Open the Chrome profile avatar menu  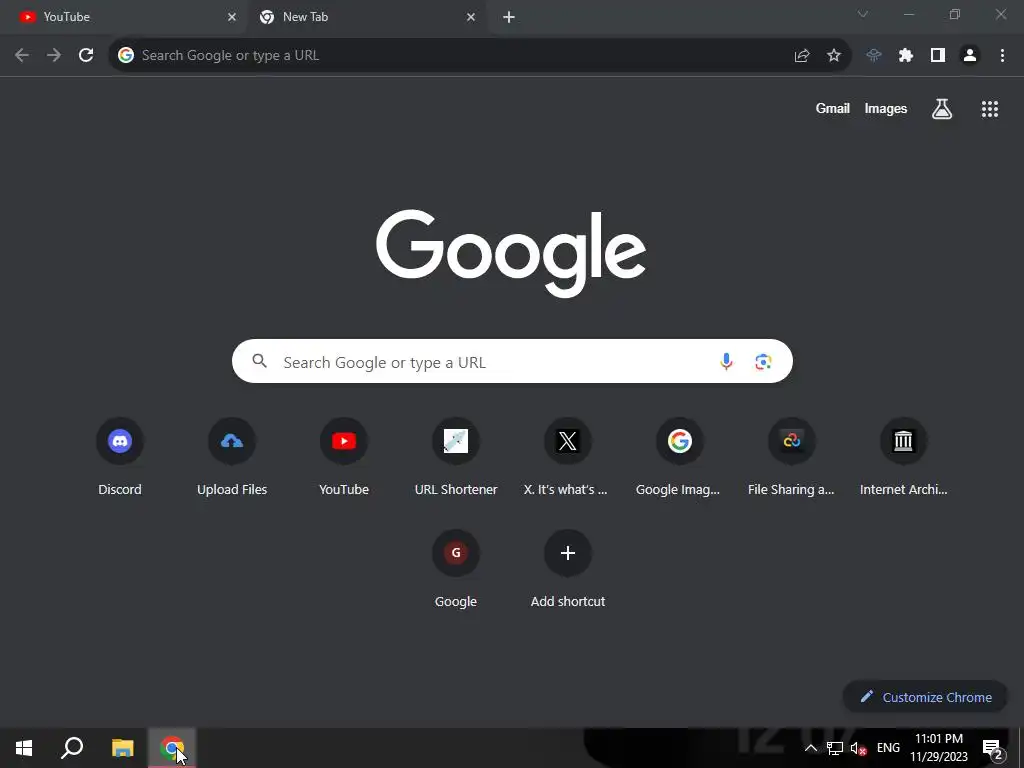click(970, 56)
